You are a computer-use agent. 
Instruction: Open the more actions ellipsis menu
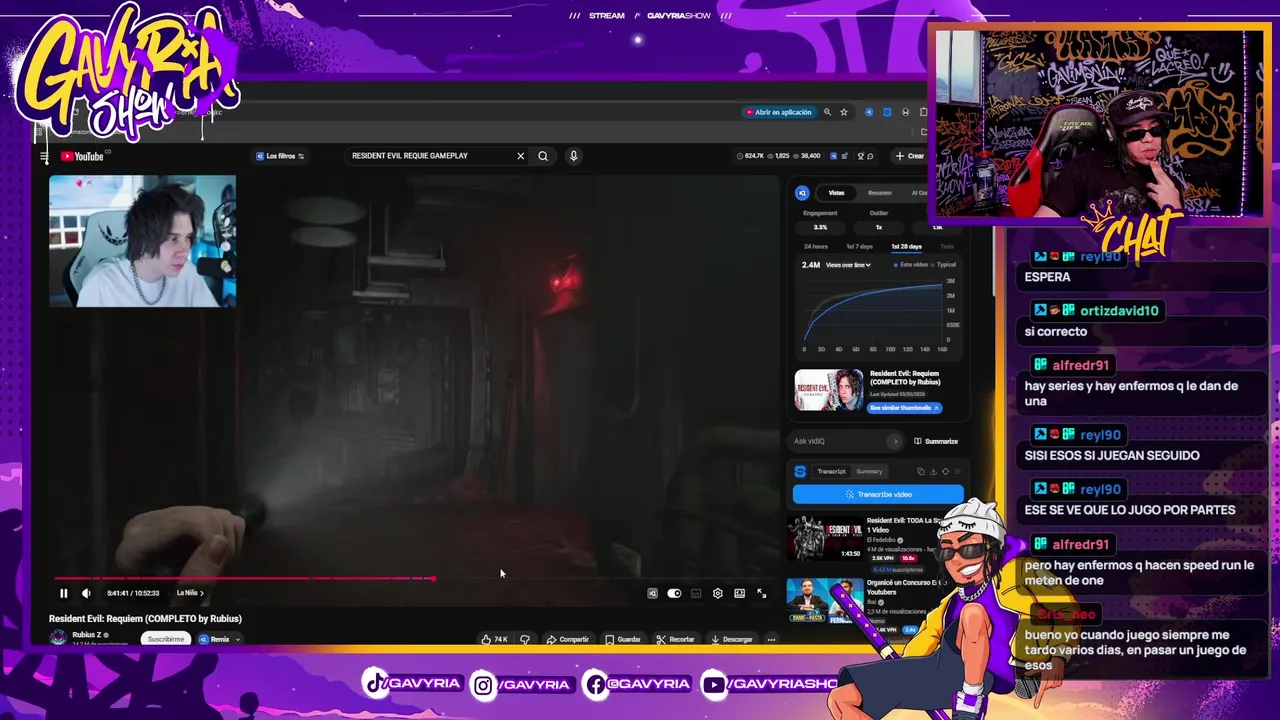pos(771,639)
